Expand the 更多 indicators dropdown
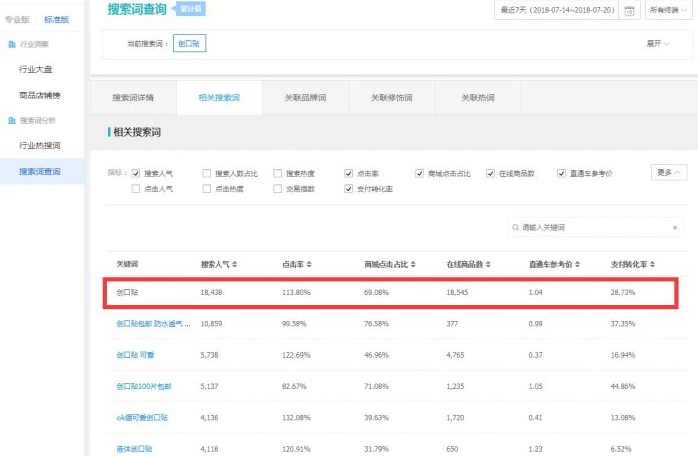 (x=668, y=172)
